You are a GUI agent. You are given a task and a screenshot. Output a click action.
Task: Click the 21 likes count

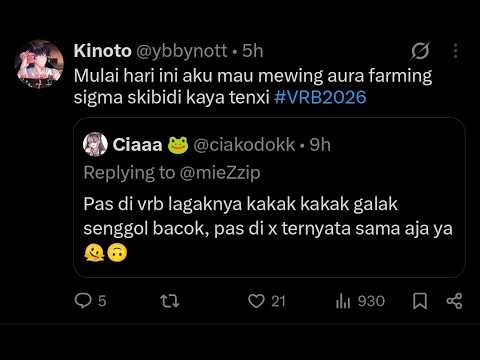[278, 301]
